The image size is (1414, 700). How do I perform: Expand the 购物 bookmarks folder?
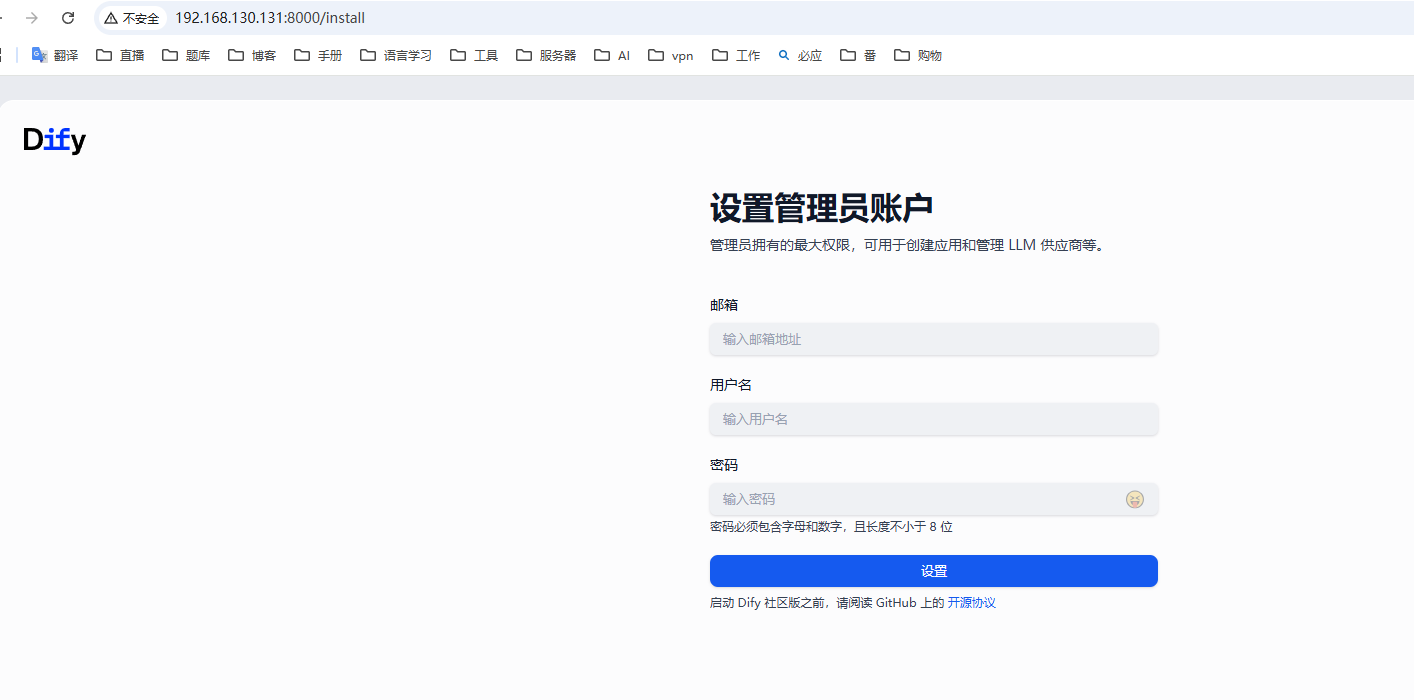[918, 55]
